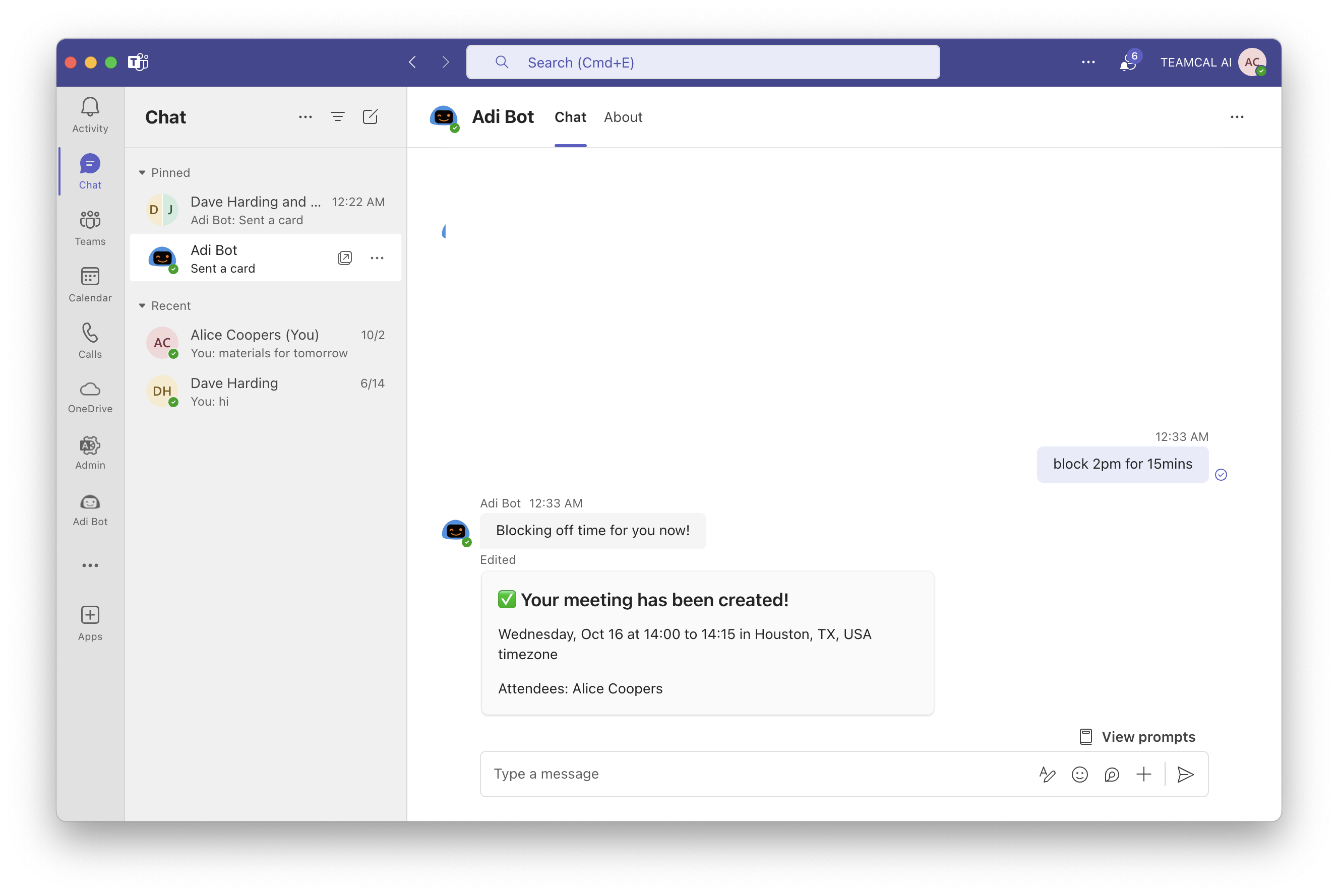Select the Chat tab in header

pyautogui.click(x=570, y=117)
